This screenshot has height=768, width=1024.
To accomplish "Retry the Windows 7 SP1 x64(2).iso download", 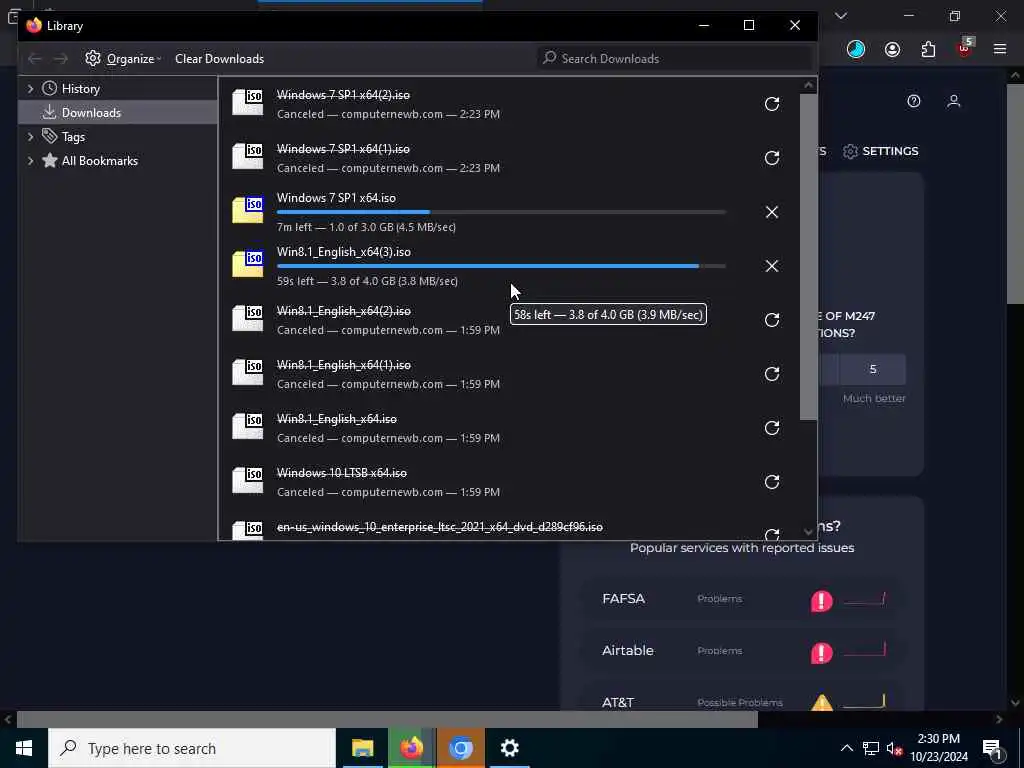I will pyautogui.click(x=771, y=104).
